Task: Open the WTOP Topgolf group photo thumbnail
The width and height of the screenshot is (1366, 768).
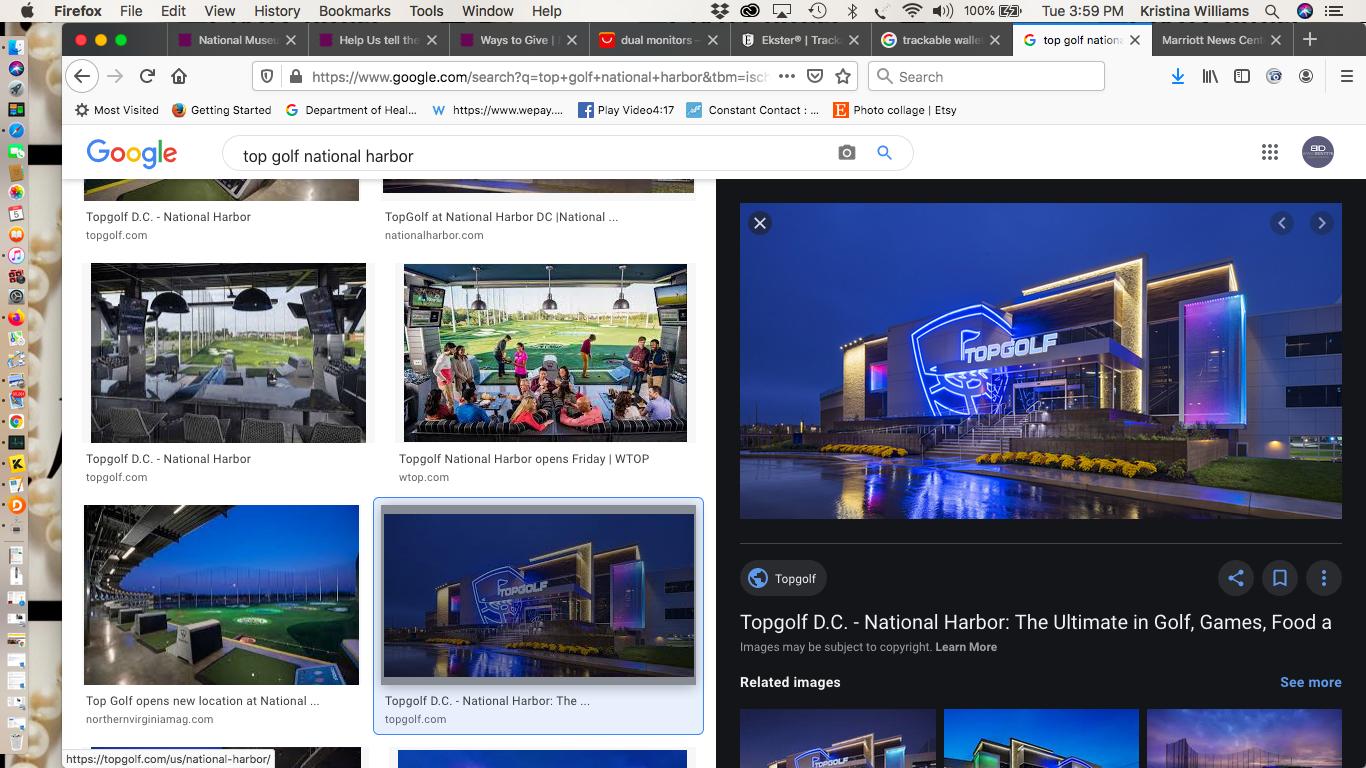Action: pos(545,353)
